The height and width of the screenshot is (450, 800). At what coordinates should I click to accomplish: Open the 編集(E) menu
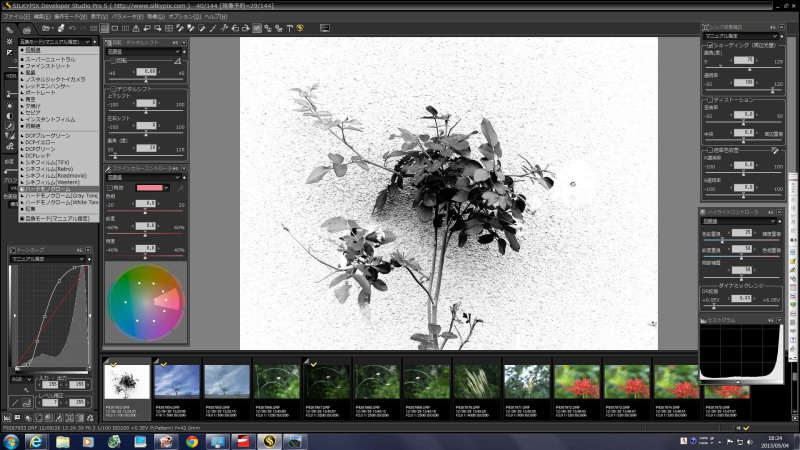[42, 16]
